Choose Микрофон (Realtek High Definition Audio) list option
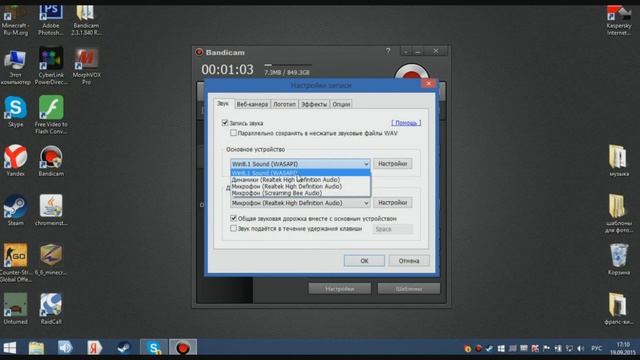The height and width of the screenshot is (360, 640). point(300,186)
